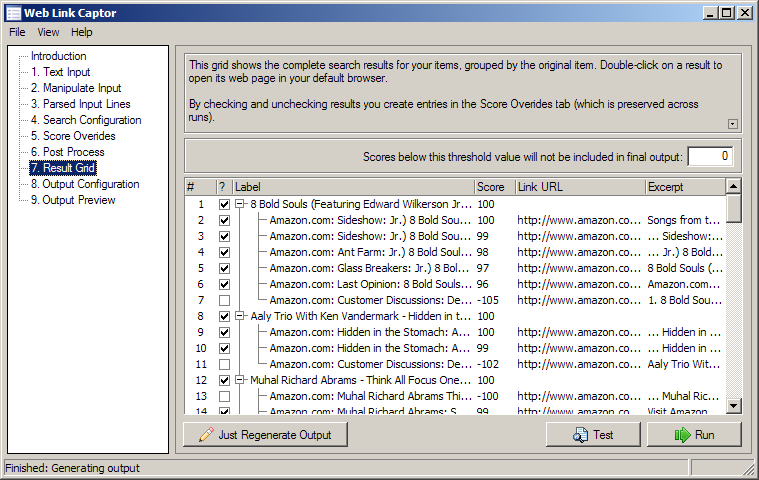759x480 pixels.
Task: Click the grid's vertical scrollbar down arrow
Action: (734, 405)
